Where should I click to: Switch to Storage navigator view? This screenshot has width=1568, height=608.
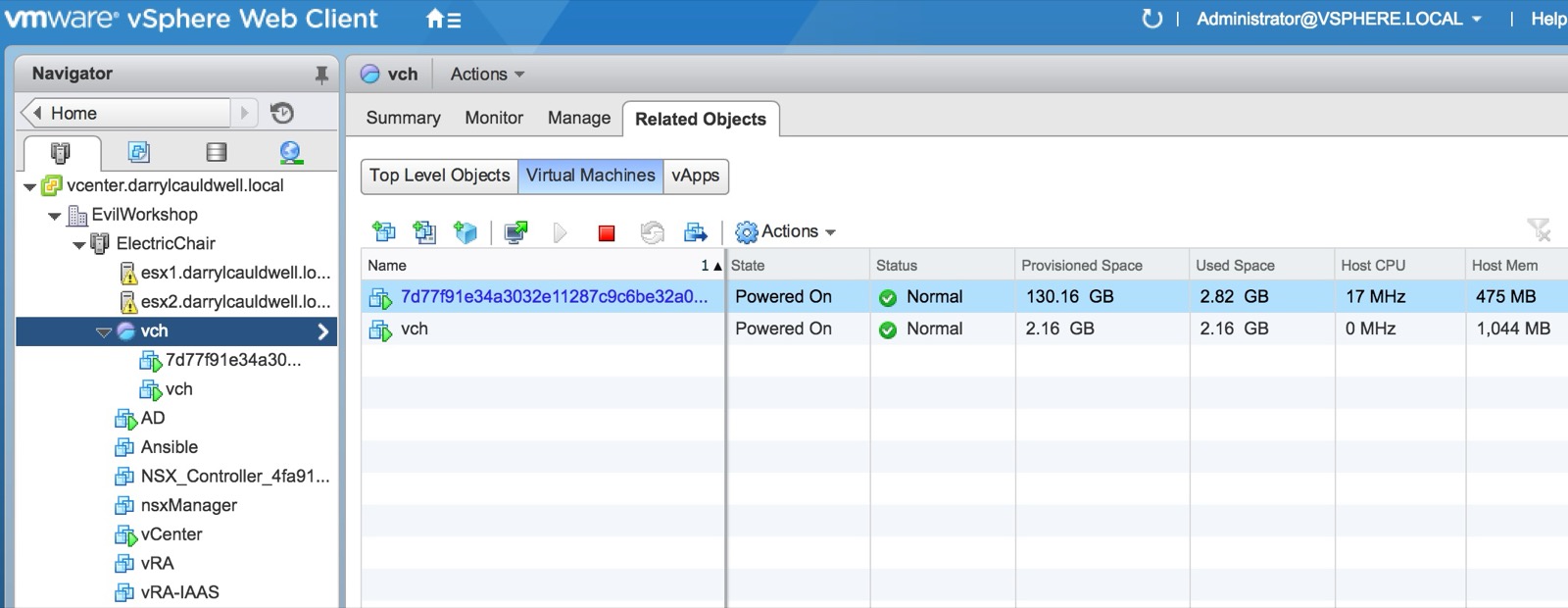pyautogui.click(x=216, y=152)
